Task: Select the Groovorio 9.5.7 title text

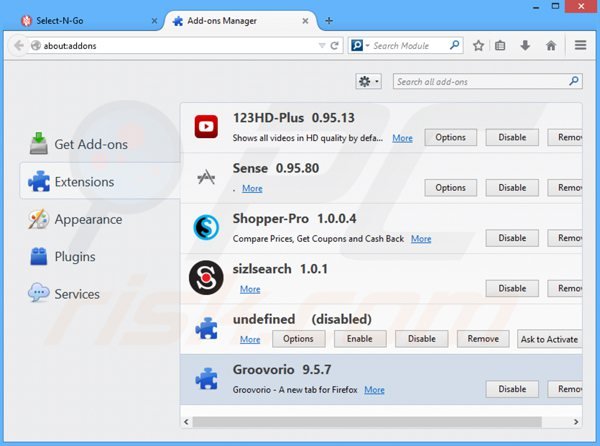Action: click(x=282, y=369)
